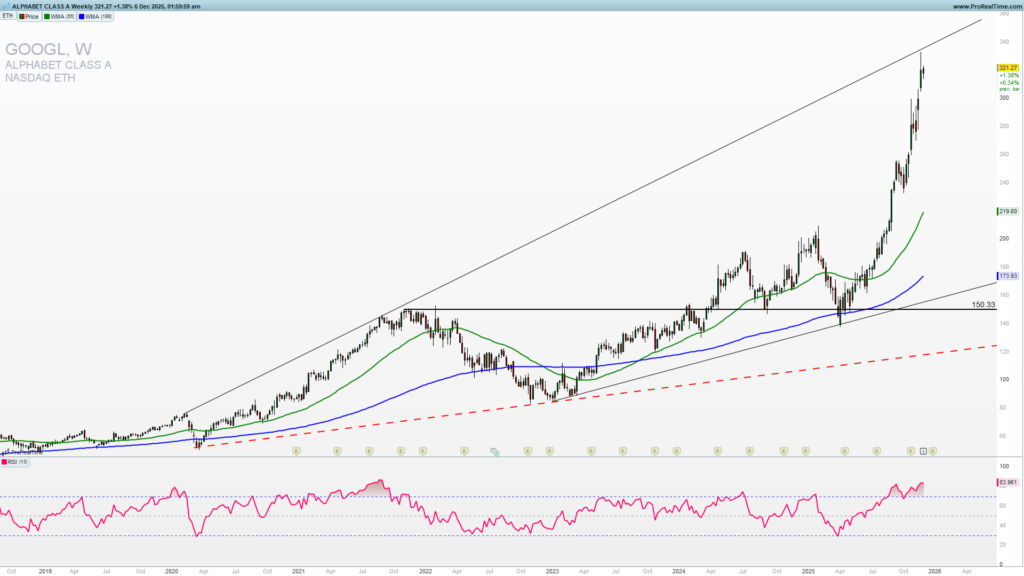Toggle the Price series via its legend entry
The image size is (1024, 576).
33,16
